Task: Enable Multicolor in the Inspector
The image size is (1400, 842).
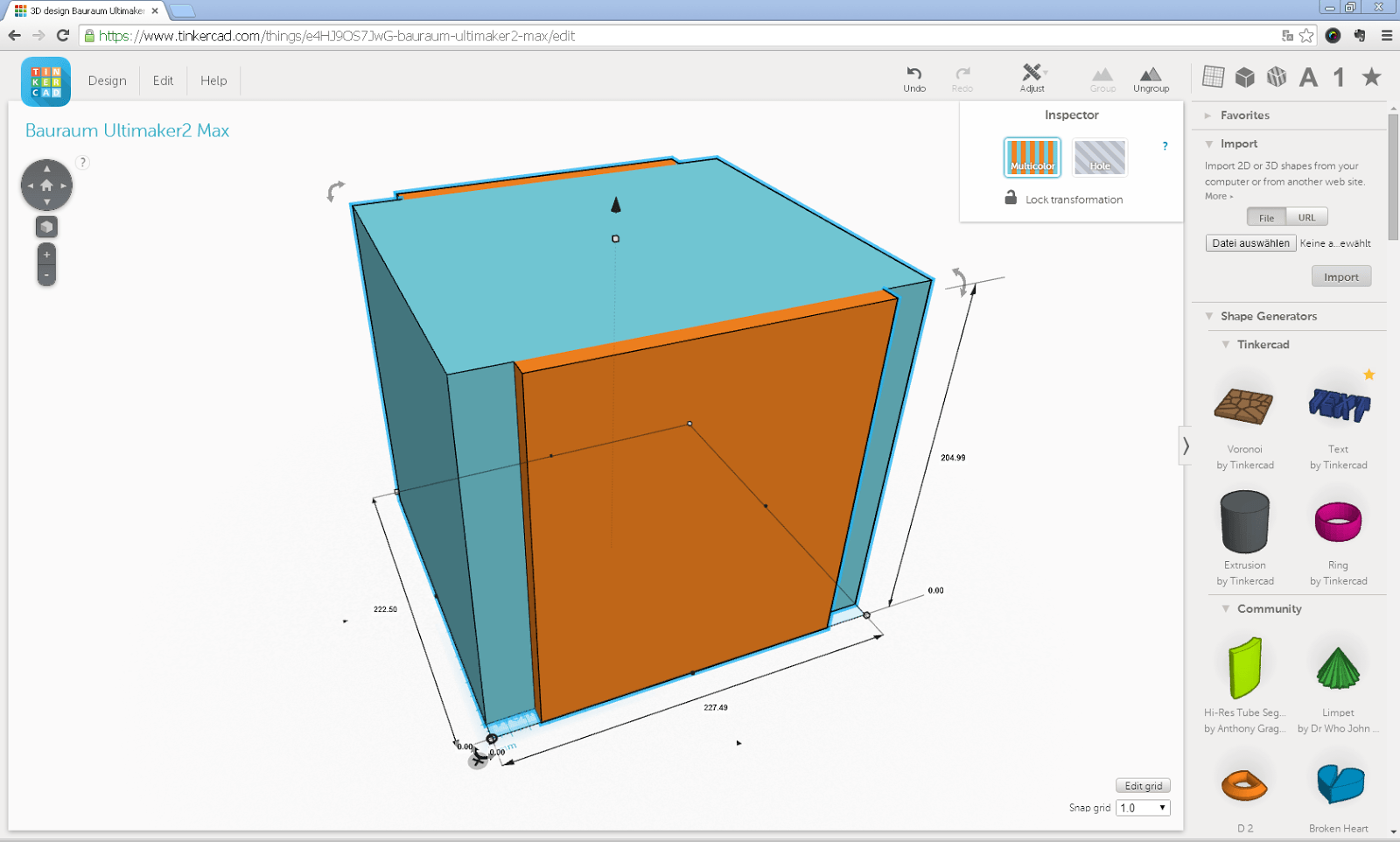Action: point(1032,158)
